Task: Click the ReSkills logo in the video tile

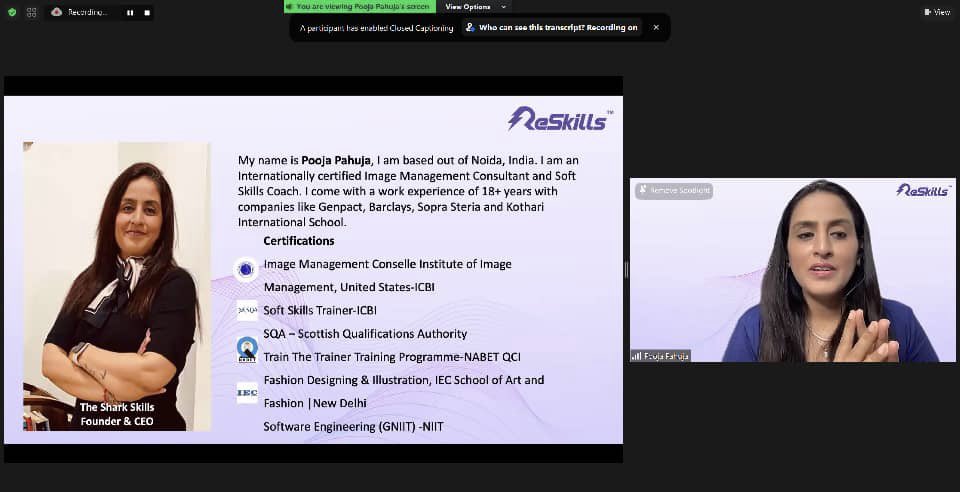Action: pos(923,190)
